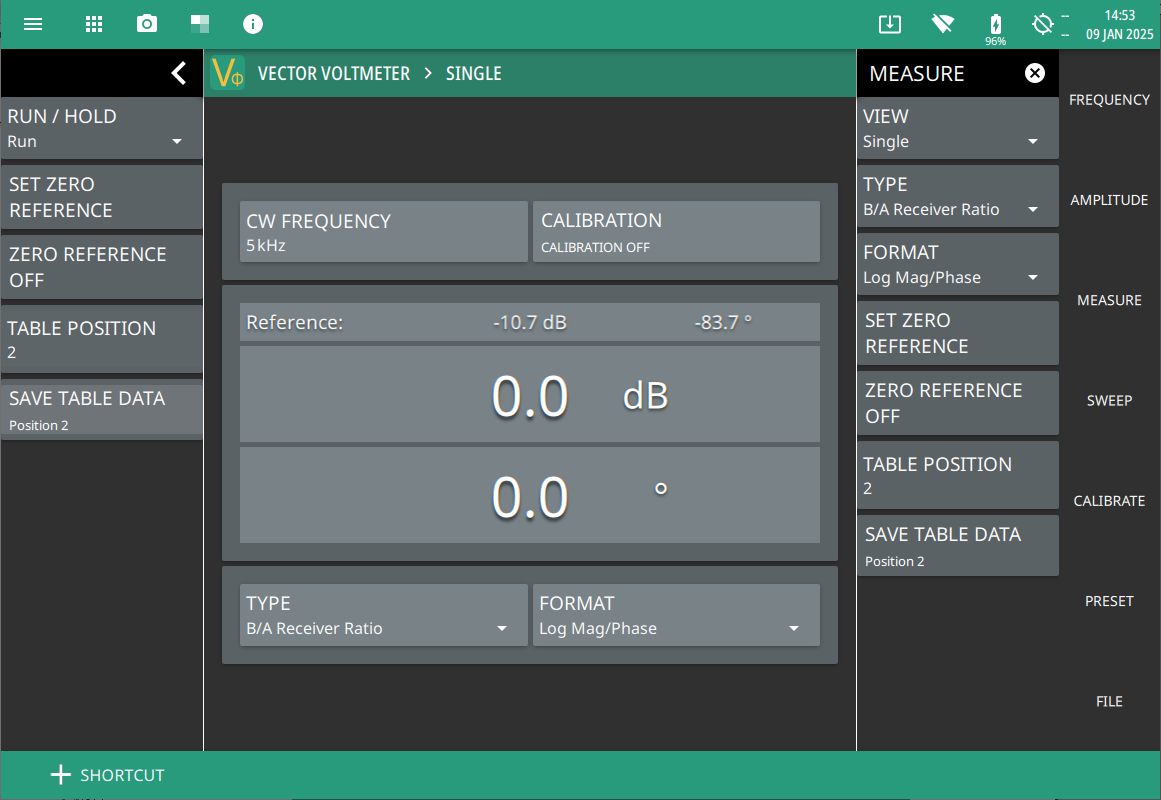Add a shortcut with the SHORTCUT button

coord(107,775)
